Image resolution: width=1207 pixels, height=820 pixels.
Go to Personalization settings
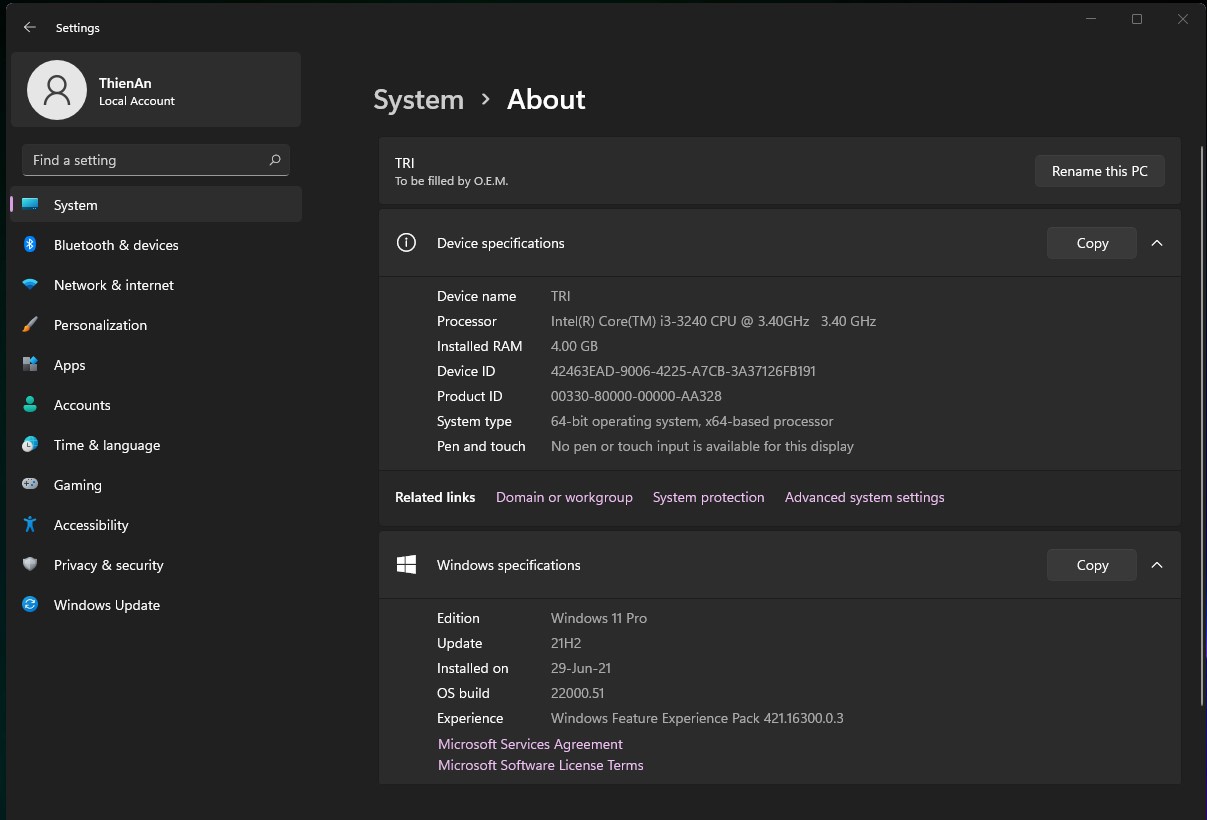tap(156, 325)
